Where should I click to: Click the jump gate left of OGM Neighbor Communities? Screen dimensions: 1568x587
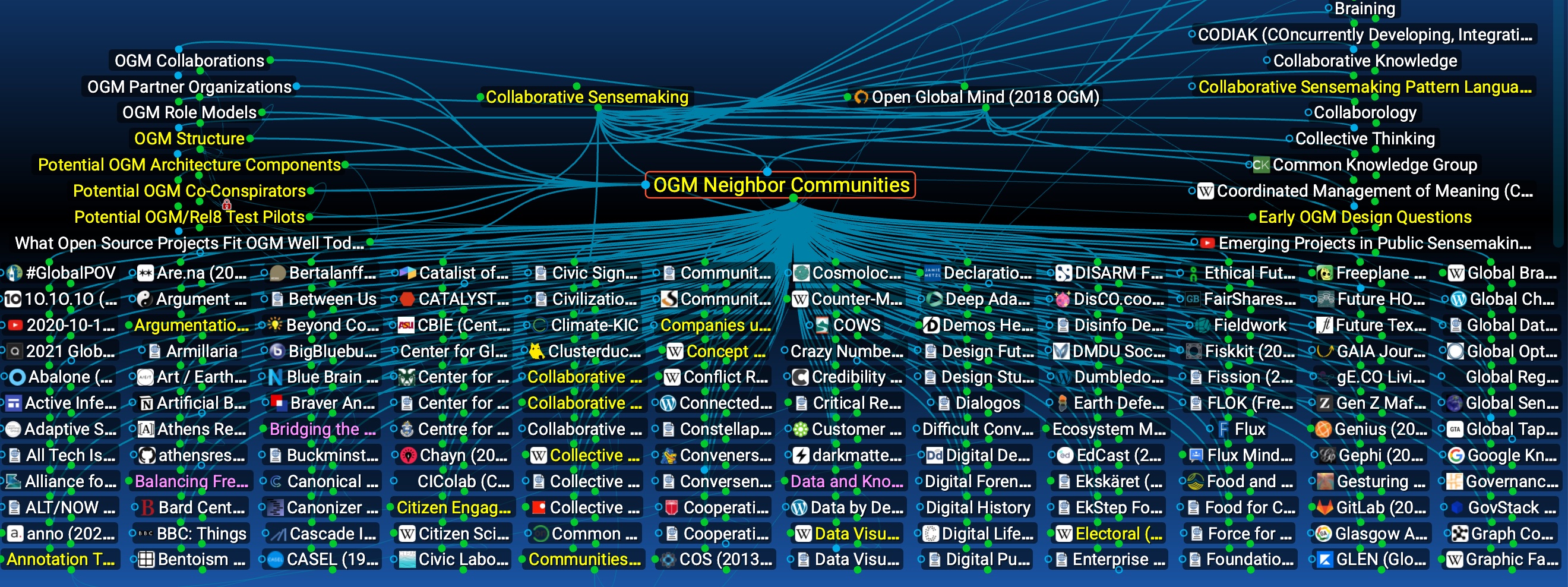[x=646, y=185]
